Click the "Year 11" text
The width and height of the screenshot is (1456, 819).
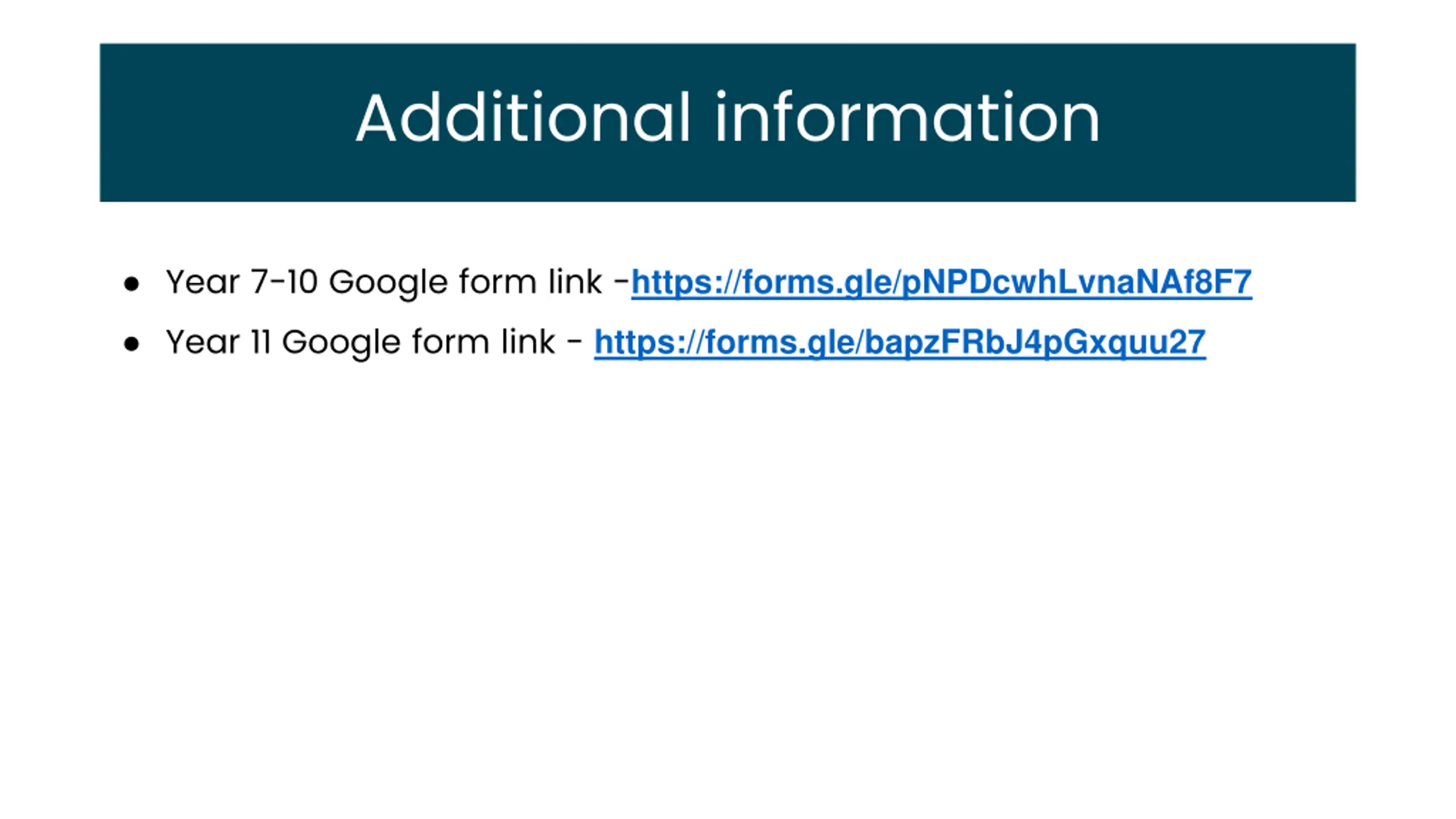218,342
